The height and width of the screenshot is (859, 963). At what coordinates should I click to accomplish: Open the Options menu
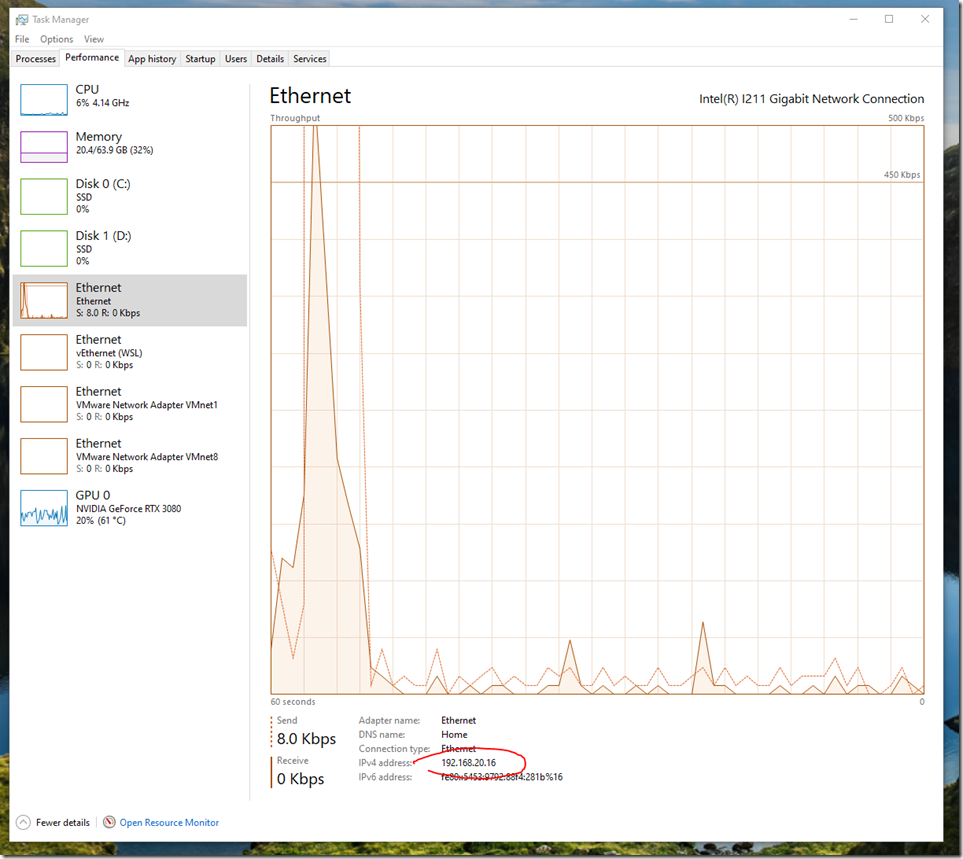tap(57, 39)
